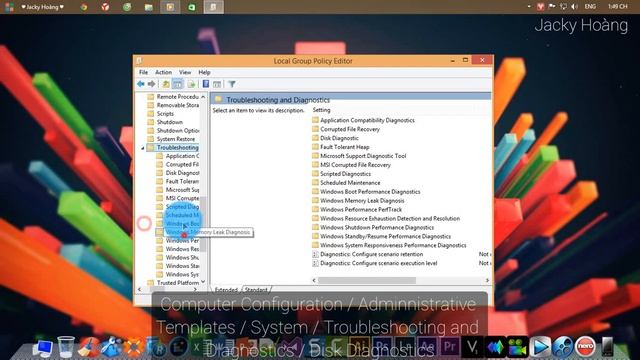Open Windows Memory Leak Diagnosis in list
This screenshot has height=360, width=640.
(358, 200)
